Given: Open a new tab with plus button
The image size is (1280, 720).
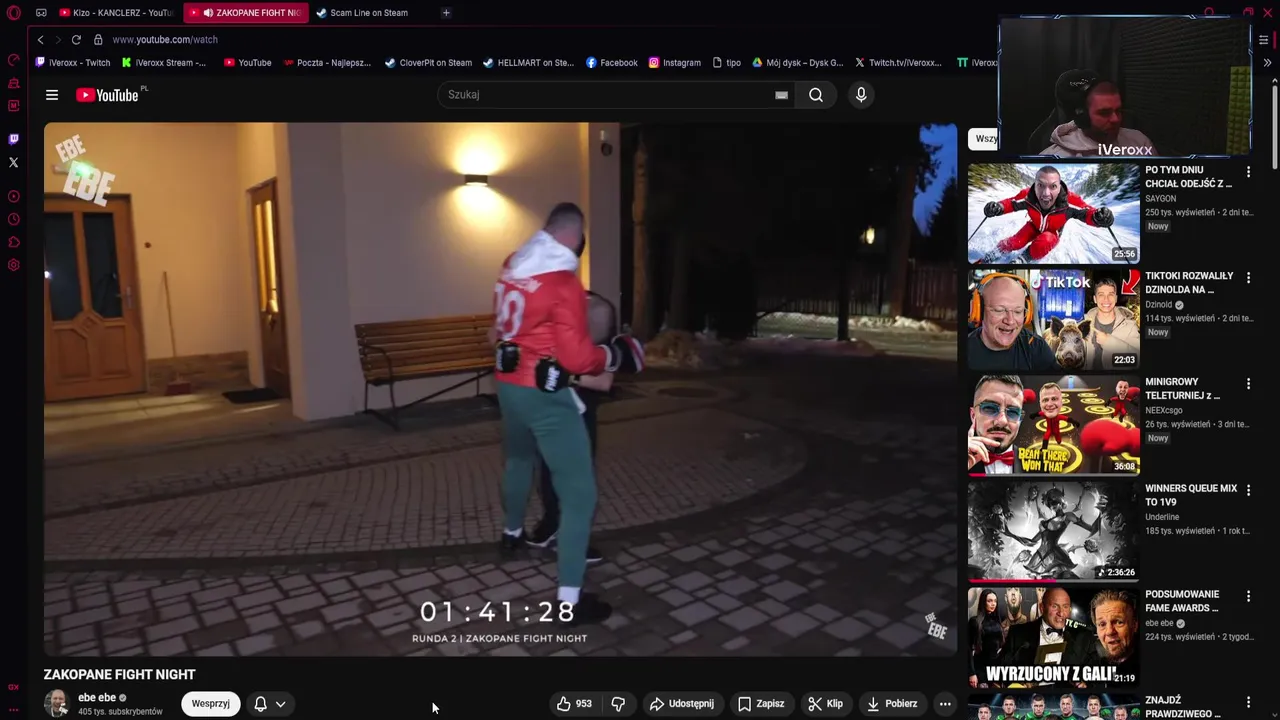Looking at the screenshot, I should (446, 13).
